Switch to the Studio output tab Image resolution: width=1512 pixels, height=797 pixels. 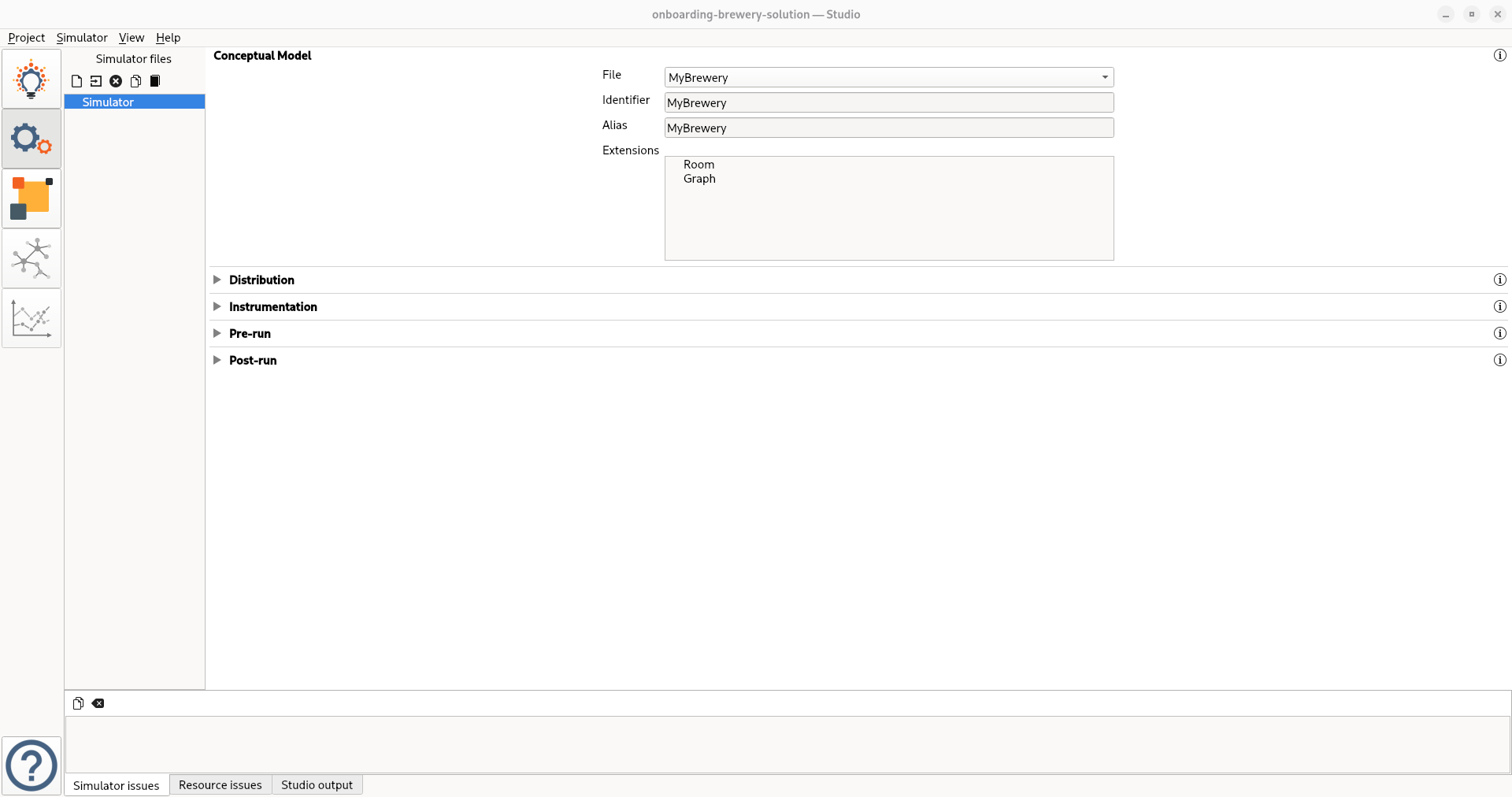[x=317, y=785]
